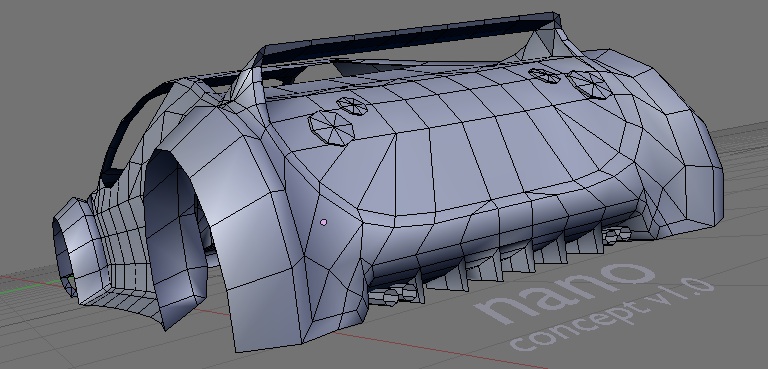The height and width of the screenshot is (369, 768).
Task: Click the green Y axis line
Action: [x=24, y=290]
